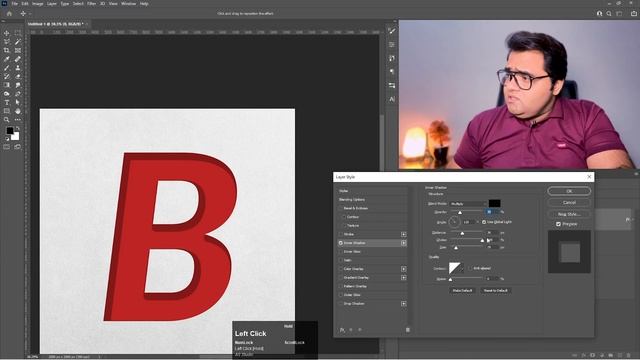Screen dimensions: 640x360
Task: Open the Character panel icon in dock
Action: pos(392,99)
